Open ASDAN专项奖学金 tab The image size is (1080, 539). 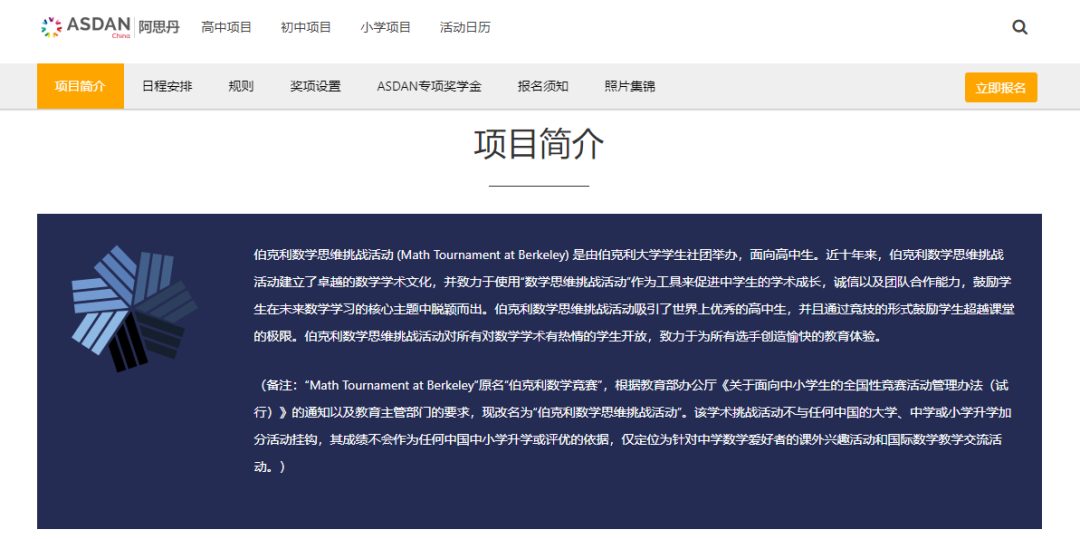(429, 87)
